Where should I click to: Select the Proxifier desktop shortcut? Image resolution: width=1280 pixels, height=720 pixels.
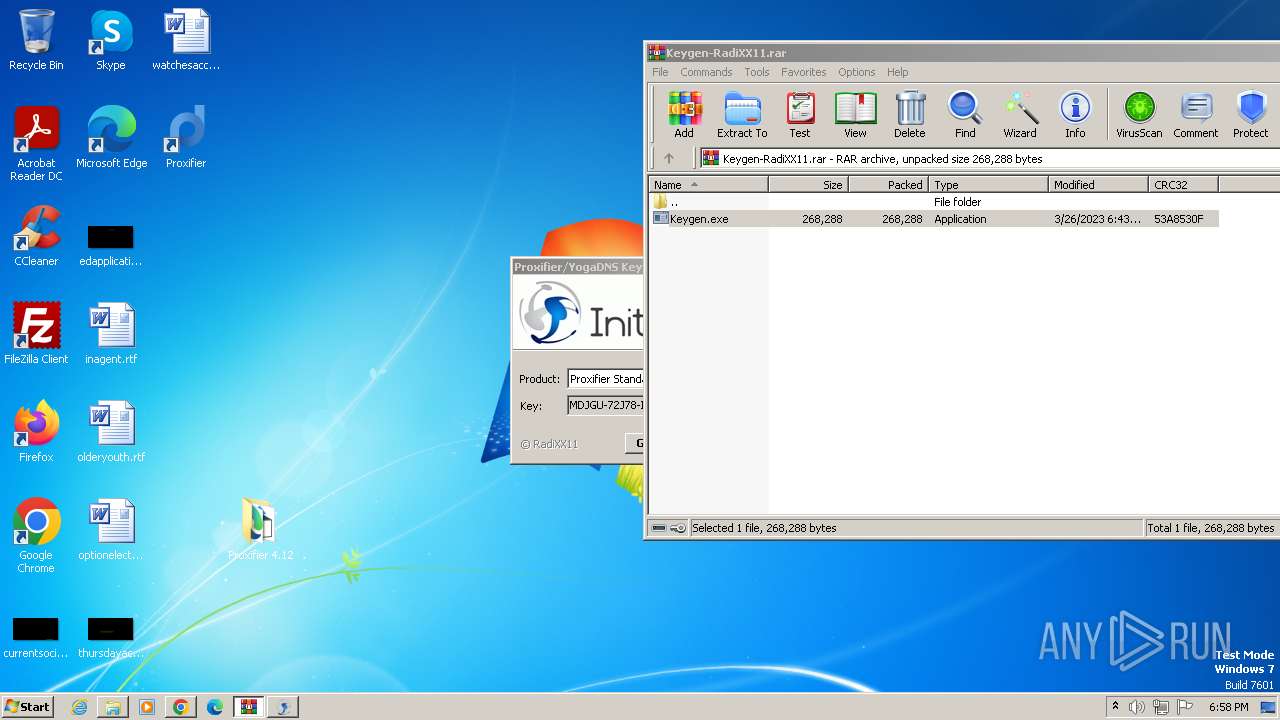tap(186, 139)
